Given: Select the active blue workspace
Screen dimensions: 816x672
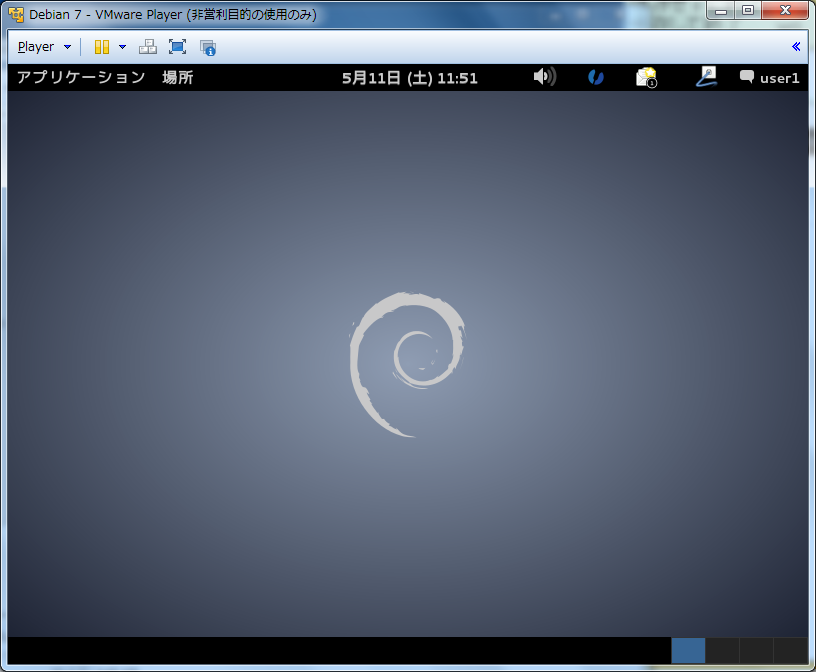Looking at the screenshot, I should [688, 650].
